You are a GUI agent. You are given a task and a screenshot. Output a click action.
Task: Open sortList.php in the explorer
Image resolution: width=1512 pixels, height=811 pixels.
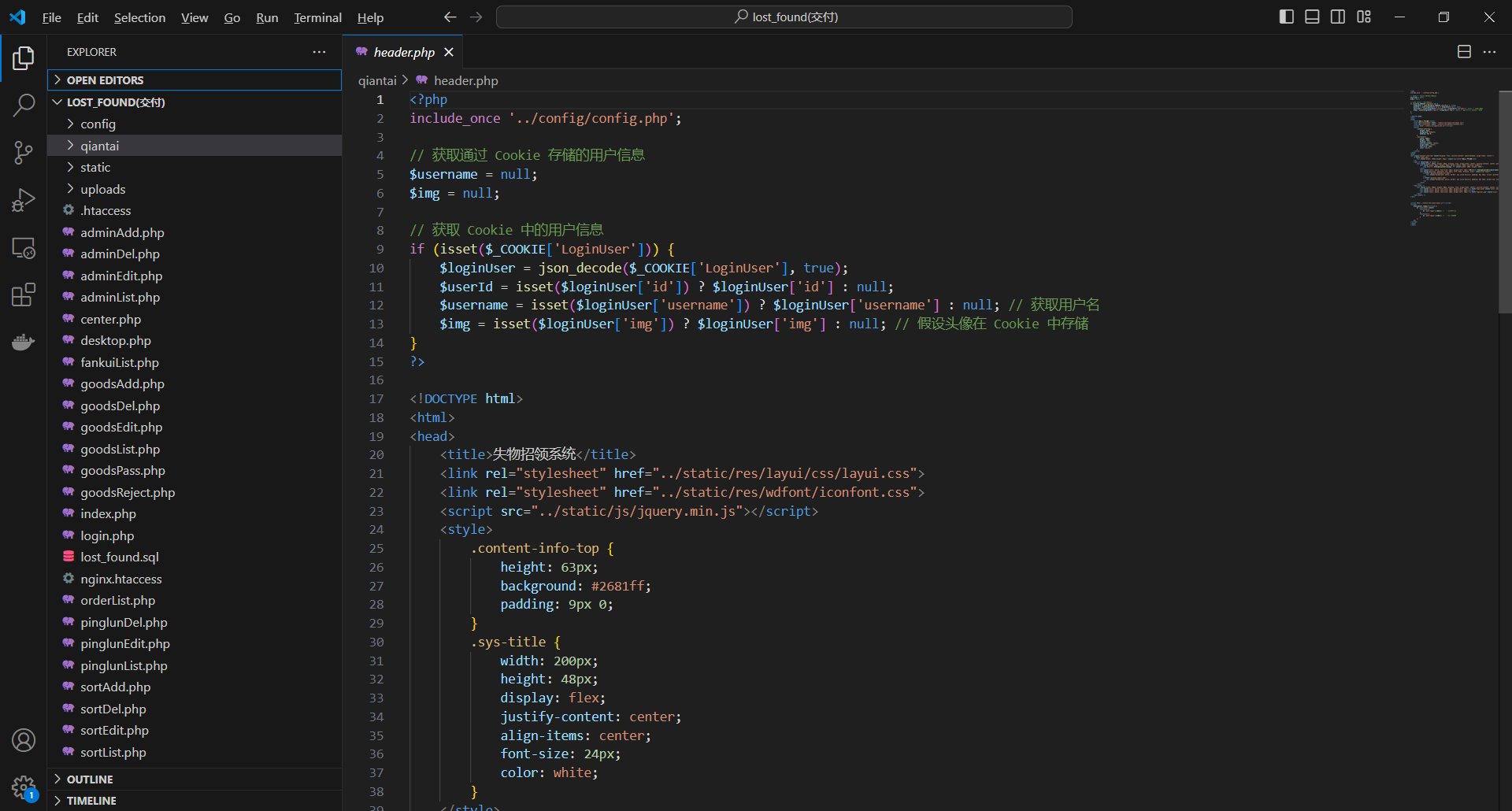coord(195,752)
